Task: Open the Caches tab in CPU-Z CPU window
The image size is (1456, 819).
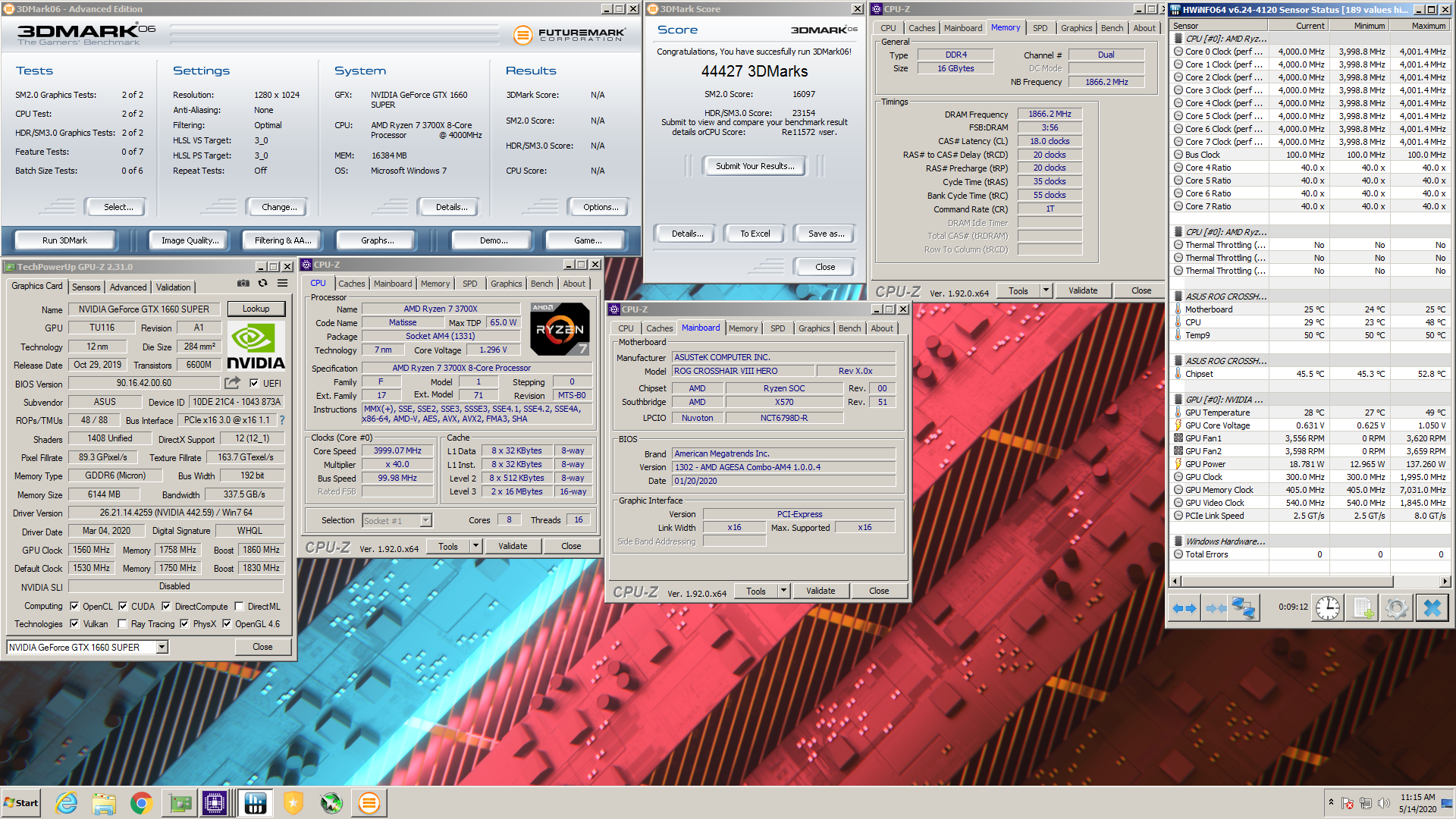Action: (x=351, y=284)
